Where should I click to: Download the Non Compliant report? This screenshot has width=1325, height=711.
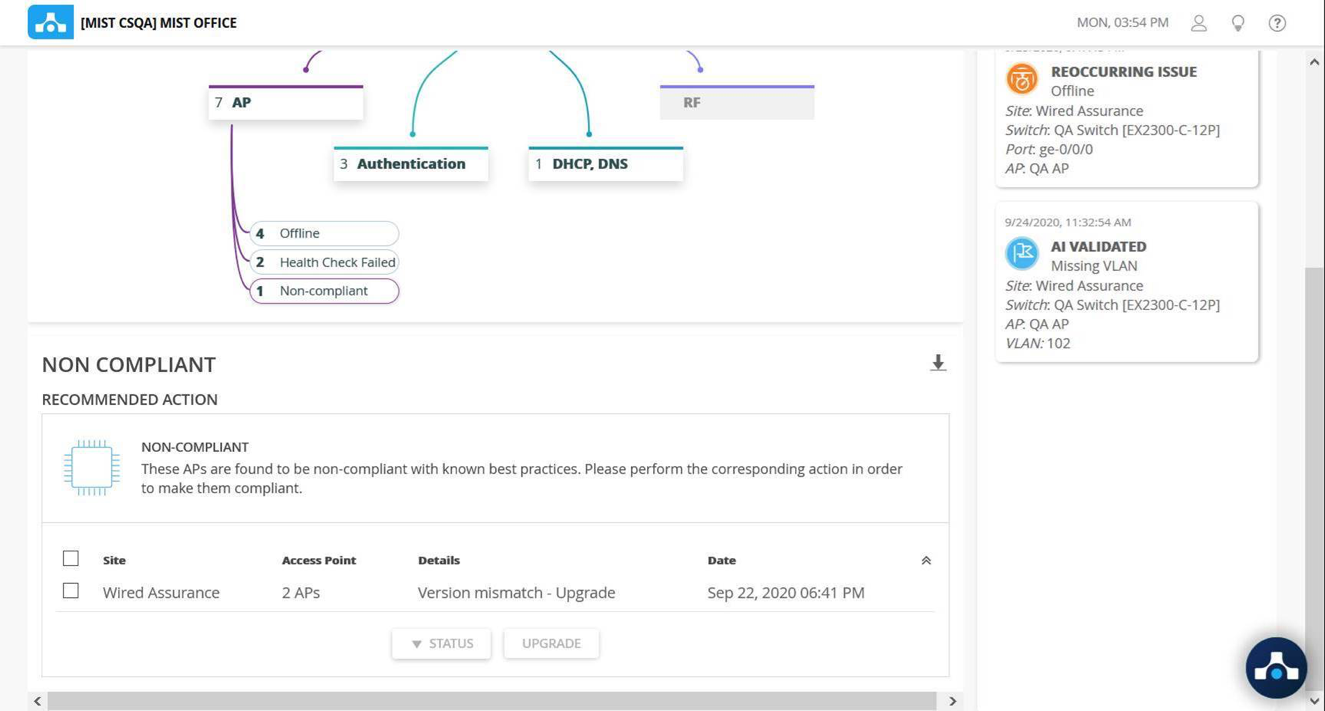tap(937, 363)
